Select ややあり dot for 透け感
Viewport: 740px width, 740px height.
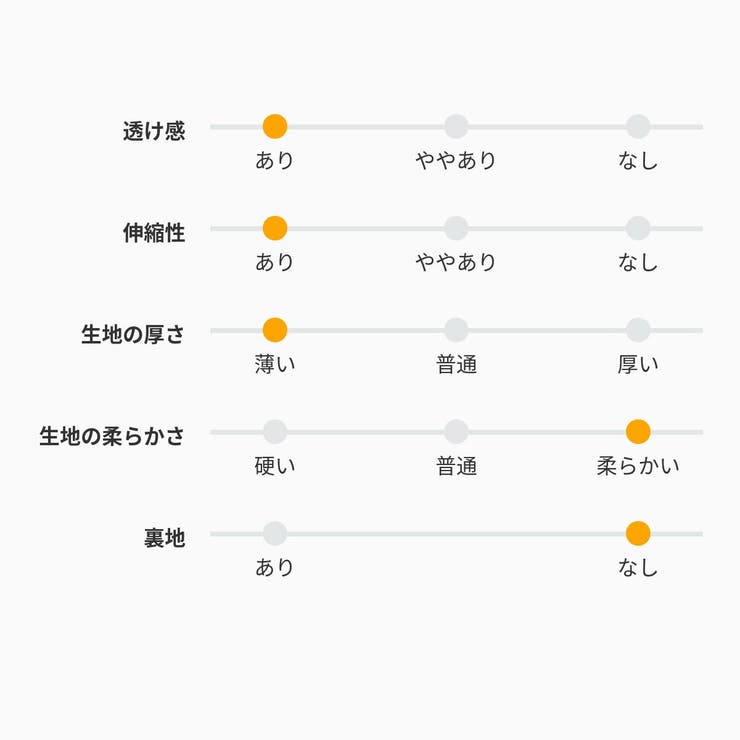pos(456,126)
